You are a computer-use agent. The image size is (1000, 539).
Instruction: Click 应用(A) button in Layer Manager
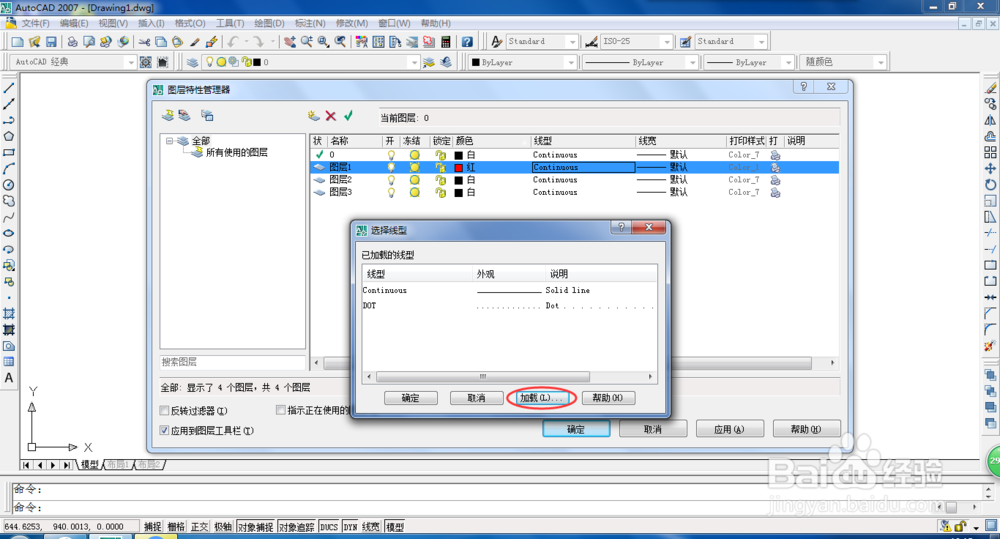(730, 429)
